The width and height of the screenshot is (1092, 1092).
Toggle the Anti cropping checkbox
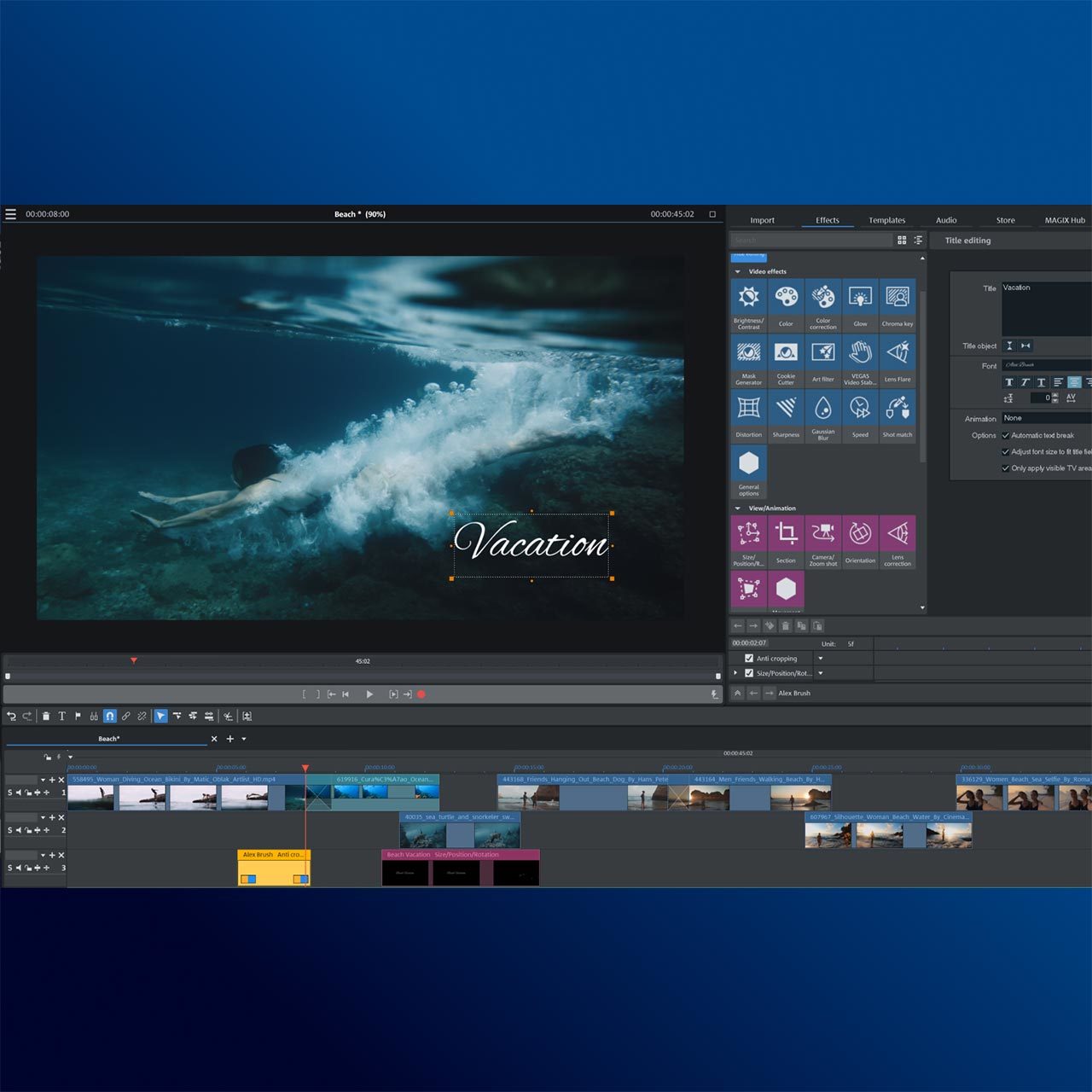[749, 659]
